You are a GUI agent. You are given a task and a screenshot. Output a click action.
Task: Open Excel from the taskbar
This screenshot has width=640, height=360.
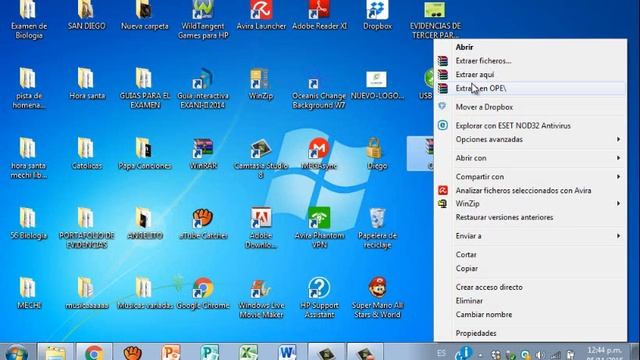pyautogui.click(x=249, y=352)
